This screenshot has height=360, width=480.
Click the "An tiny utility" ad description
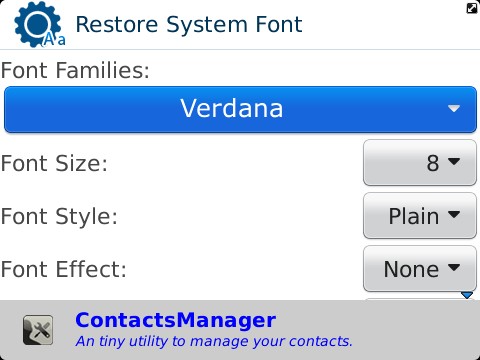(214, 341)
